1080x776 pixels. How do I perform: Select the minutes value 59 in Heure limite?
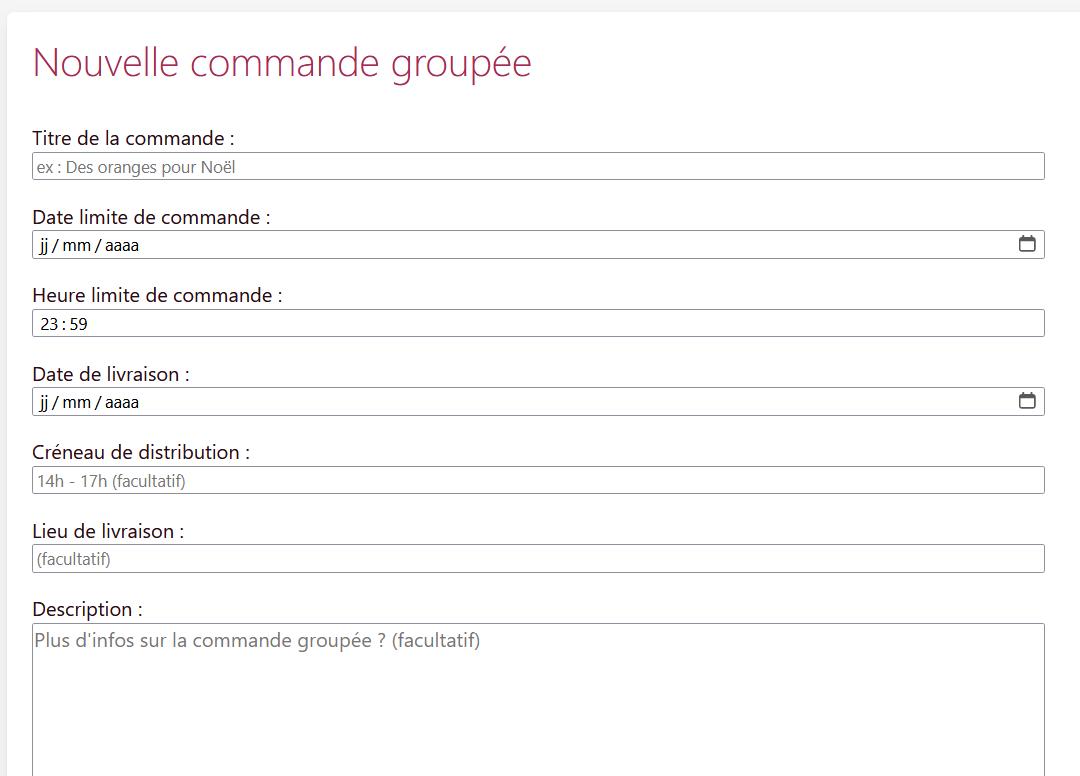79,324
